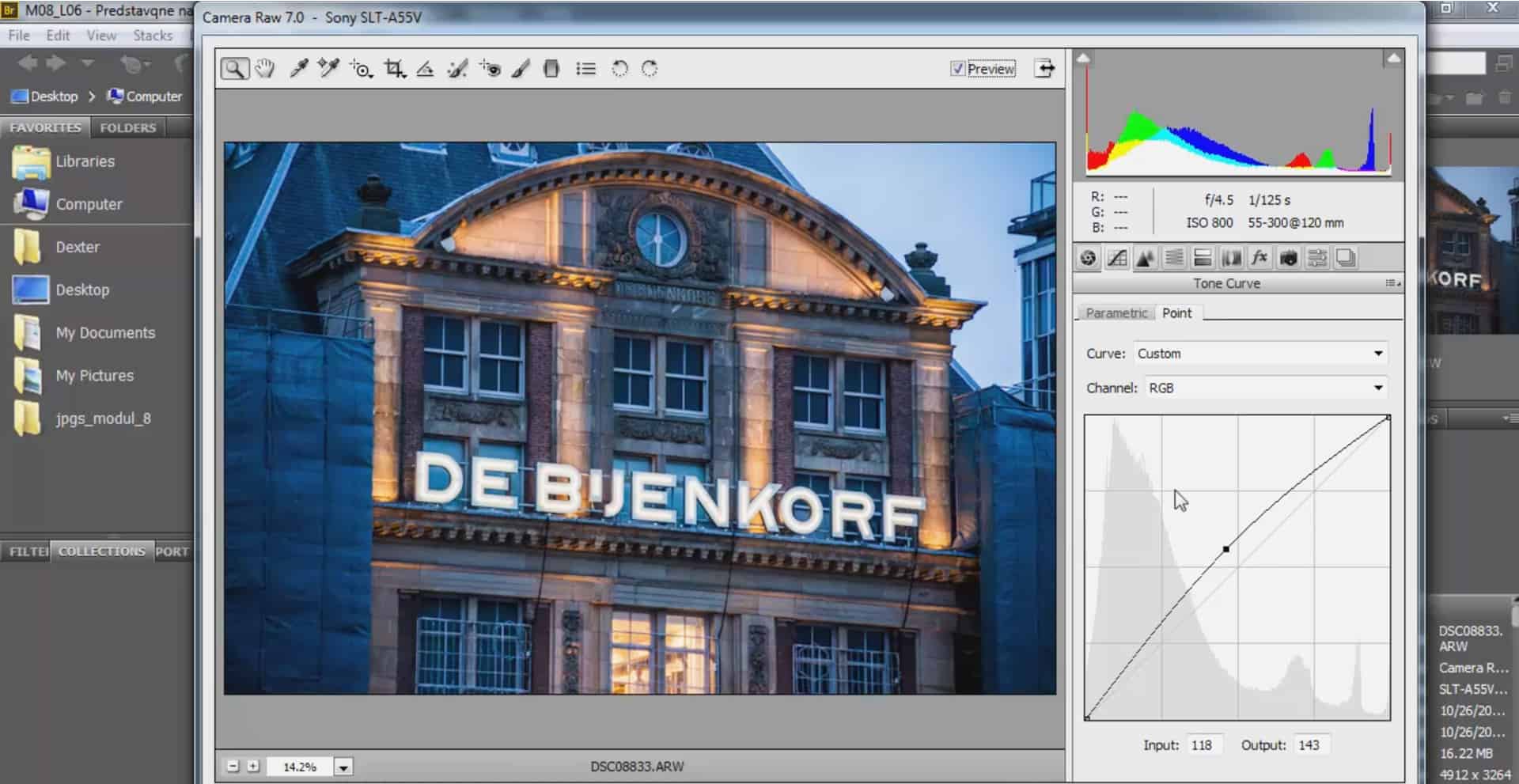Go back in Bridge navigation
This screenshot has height=784, width=1519.
[x=28, y=63]
